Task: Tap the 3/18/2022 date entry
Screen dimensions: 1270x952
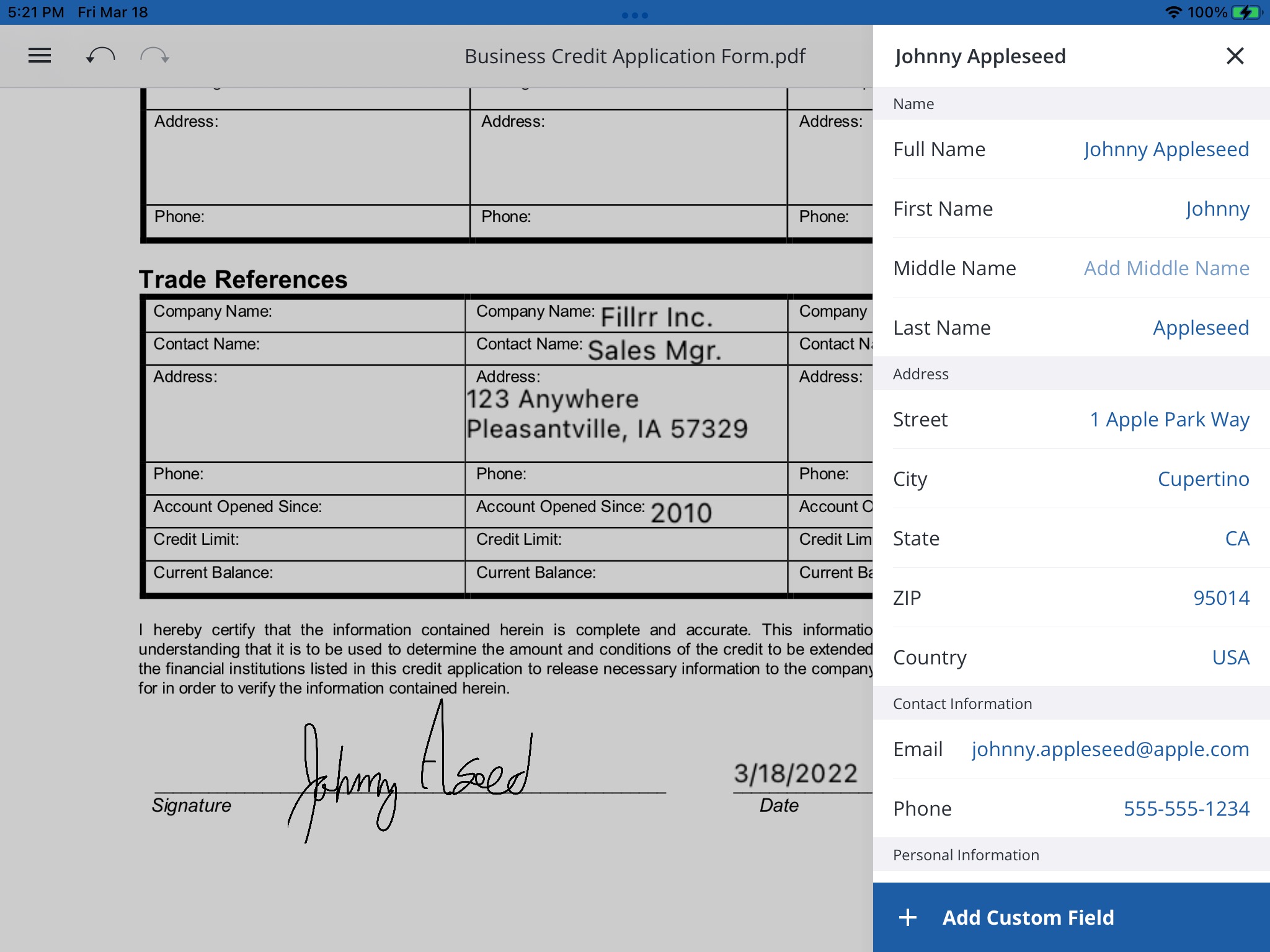Action: [796, 773]
